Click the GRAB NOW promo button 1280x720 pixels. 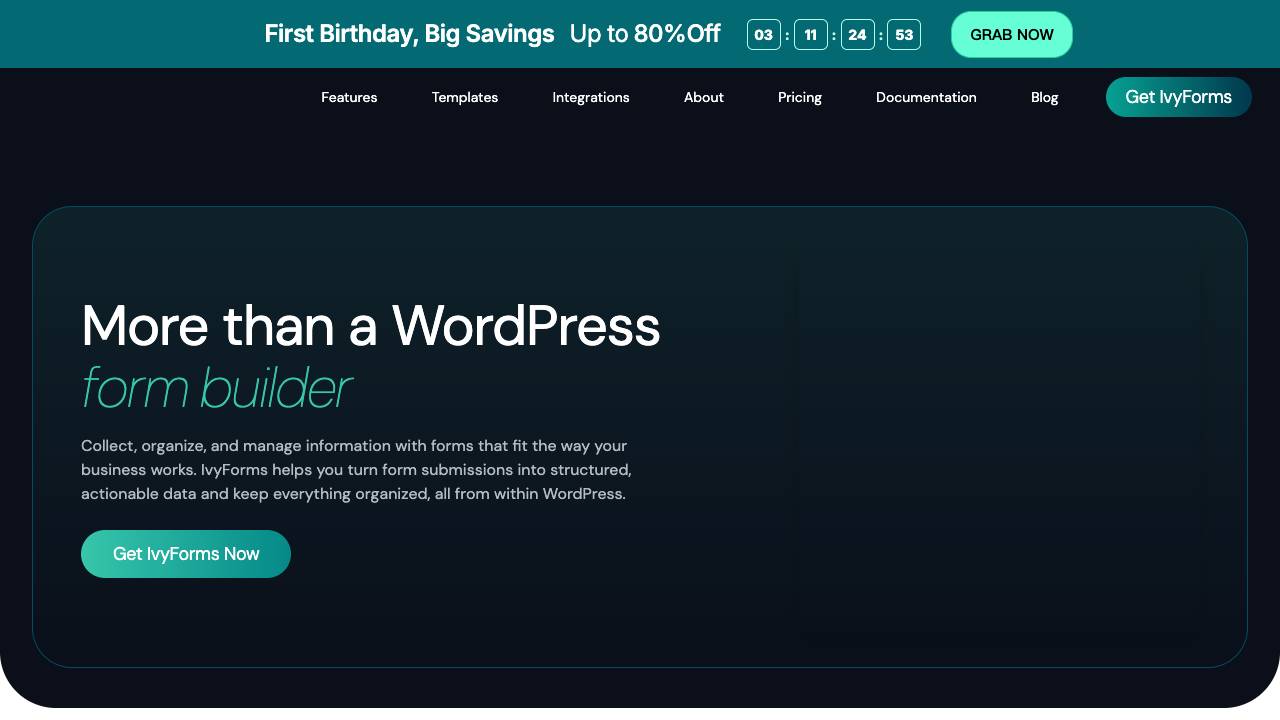click(1011, 35)
